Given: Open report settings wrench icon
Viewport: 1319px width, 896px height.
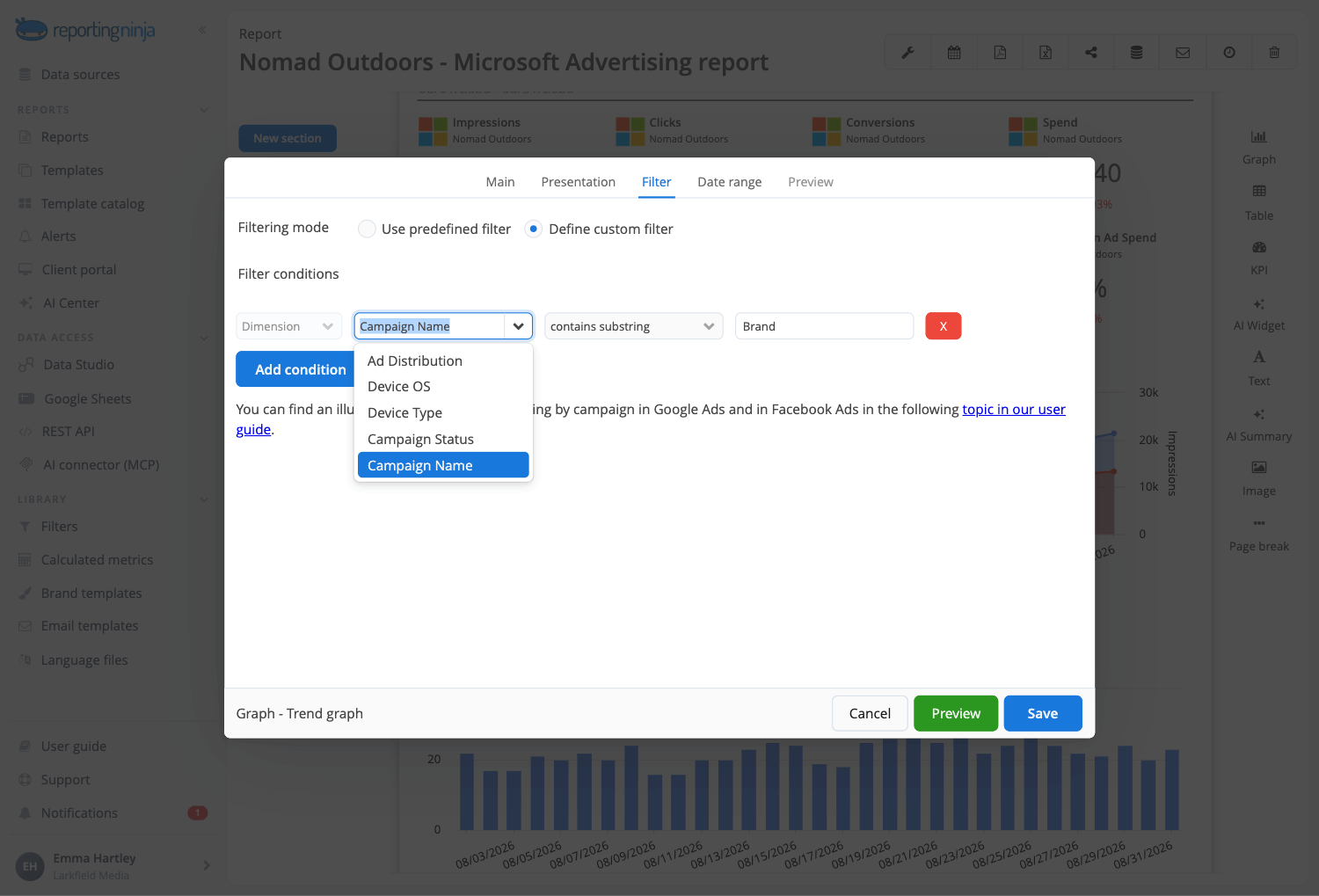Looking at the screenshot, I should pyautogui.click(x=907, y=53).
